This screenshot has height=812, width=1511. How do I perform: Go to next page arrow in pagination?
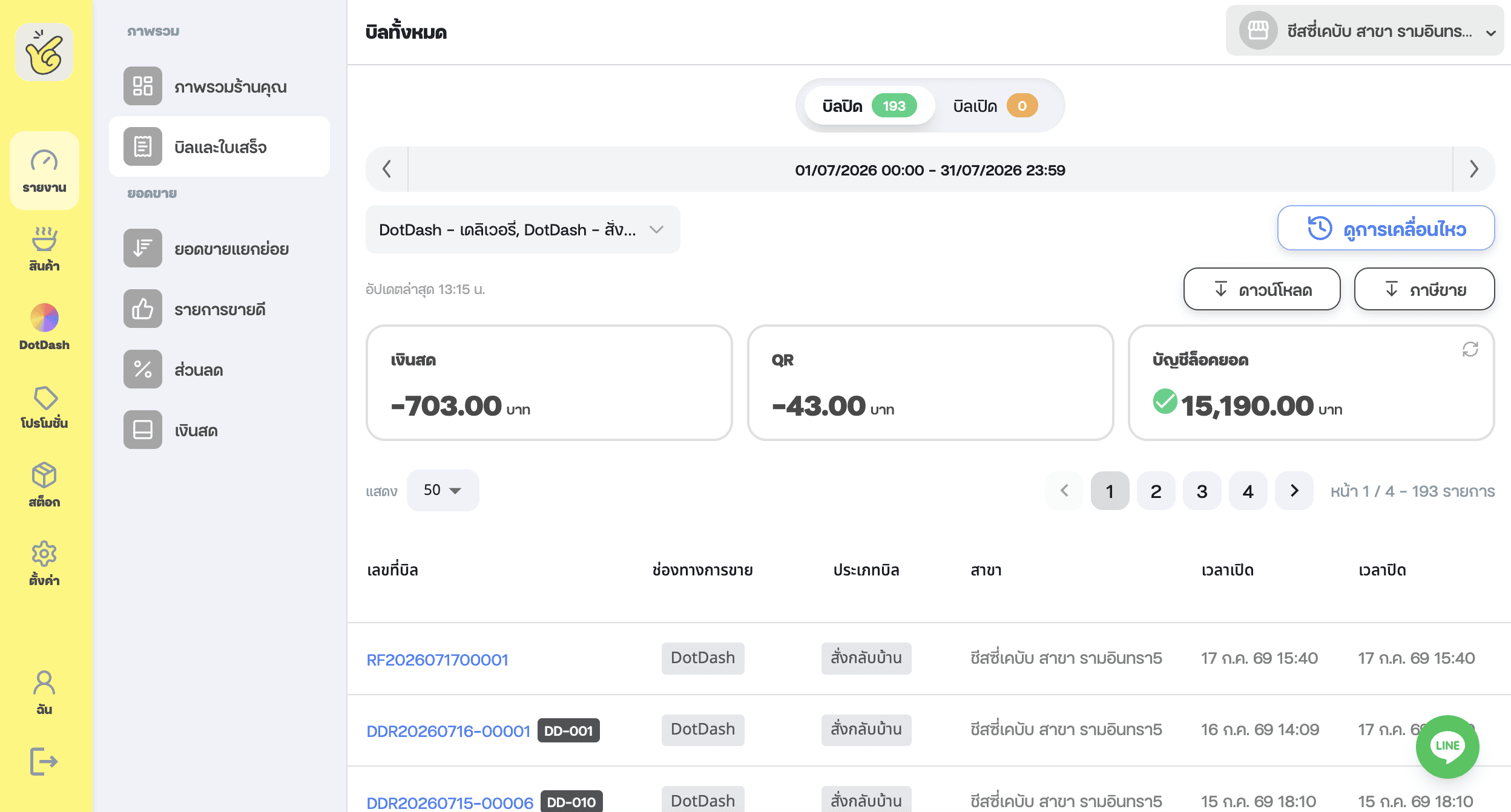[x=1294, y=490]
